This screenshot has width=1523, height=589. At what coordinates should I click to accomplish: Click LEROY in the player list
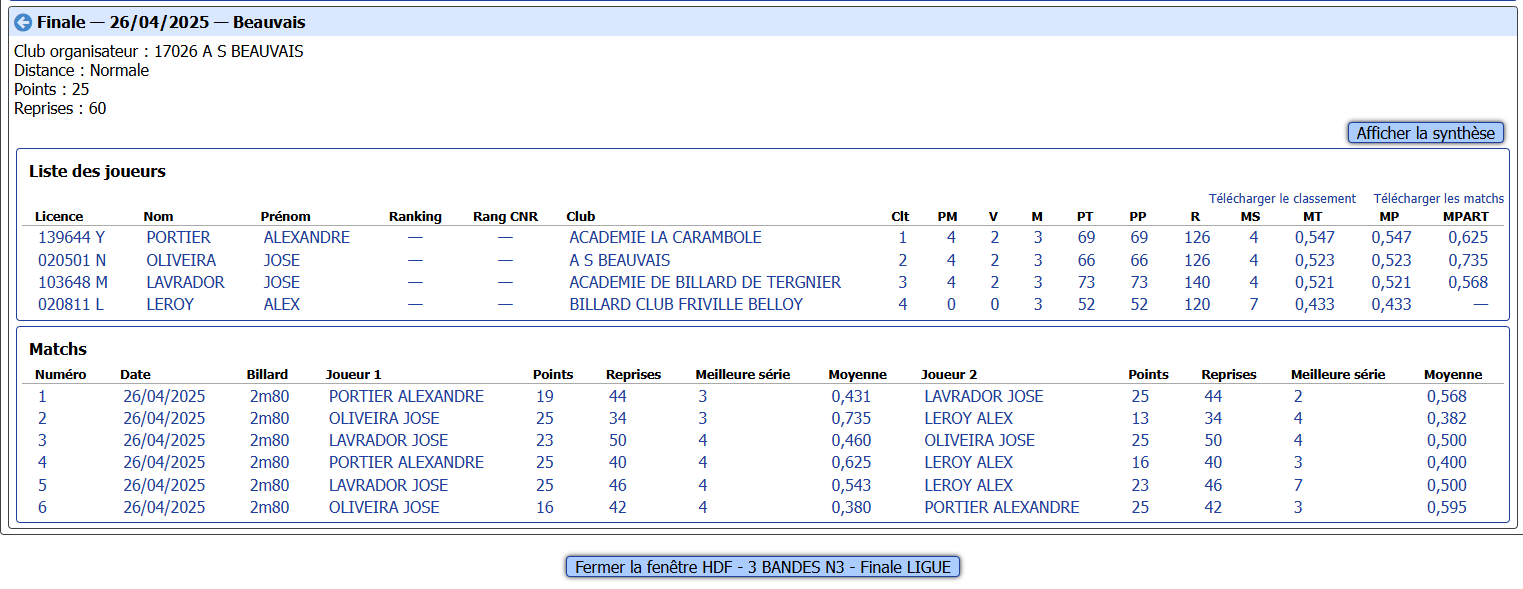pyautogui.click(x=170, y=304)
